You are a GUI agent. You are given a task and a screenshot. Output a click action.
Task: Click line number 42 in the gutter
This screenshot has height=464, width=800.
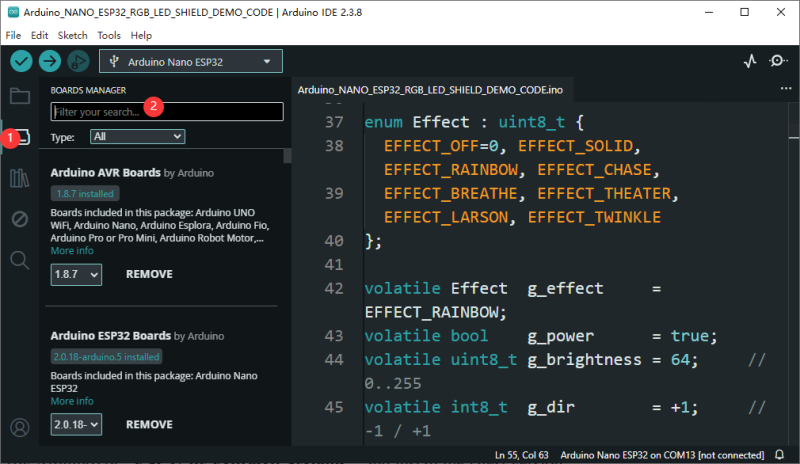[x=334, y=288]
